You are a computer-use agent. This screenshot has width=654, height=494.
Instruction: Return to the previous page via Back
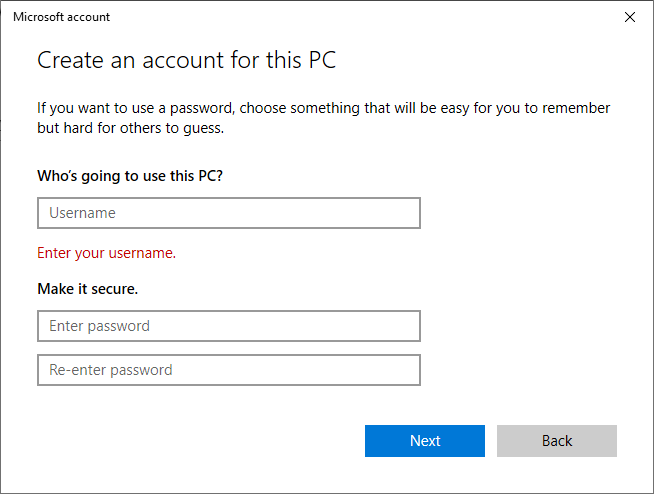click(556, 441)
